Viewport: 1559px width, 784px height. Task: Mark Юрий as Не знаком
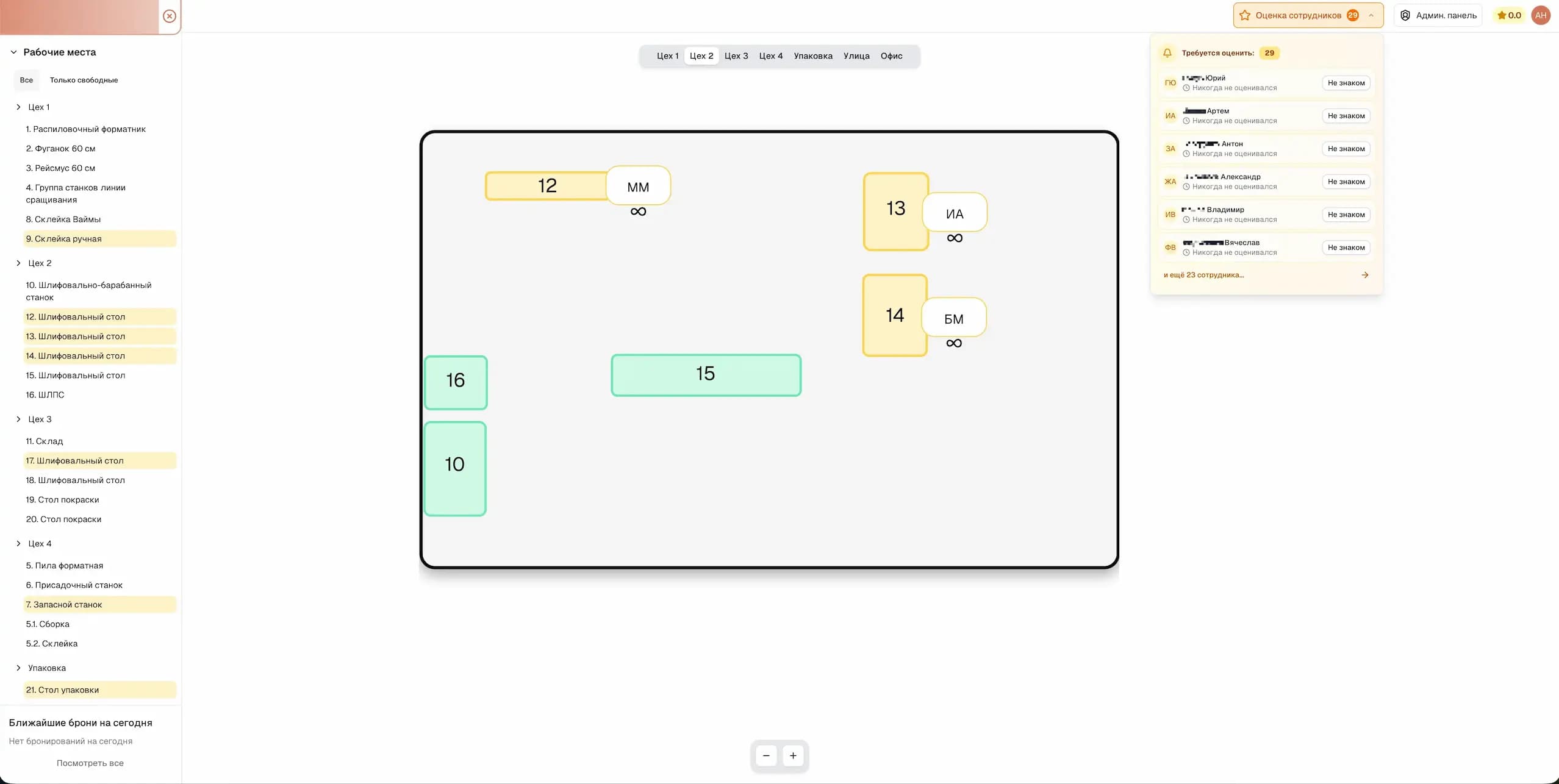[x=1345, y=82]
